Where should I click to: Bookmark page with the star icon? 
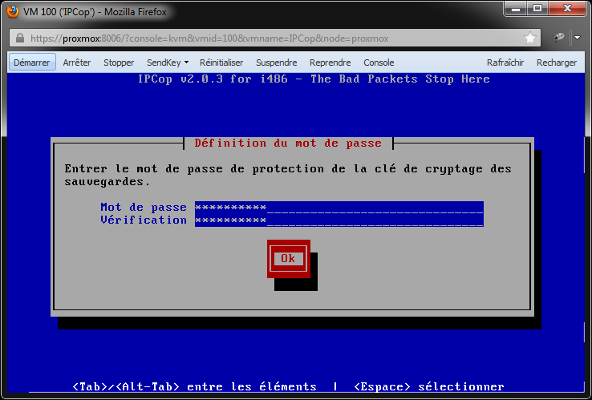coord(530,38)
